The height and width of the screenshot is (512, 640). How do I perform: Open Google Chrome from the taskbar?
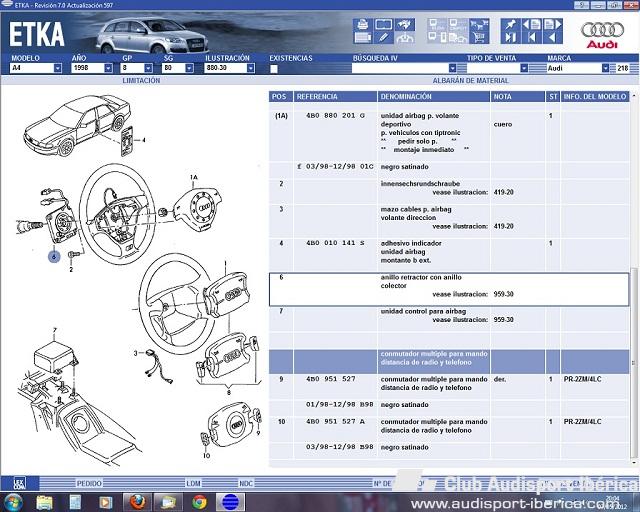[x=199, y=502]
